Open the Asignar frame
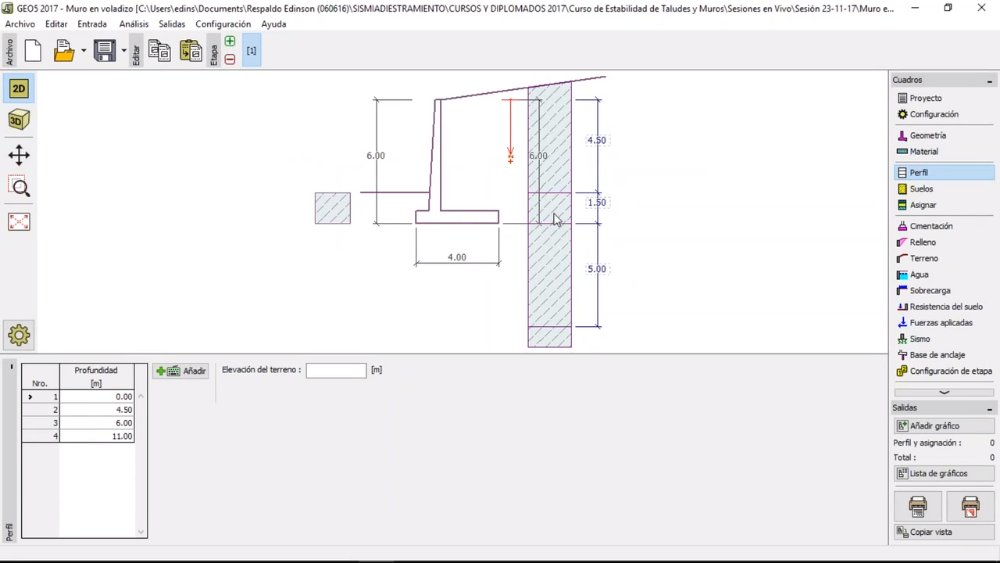Viewport: 1000px width, 563px height. pos(943,205)
